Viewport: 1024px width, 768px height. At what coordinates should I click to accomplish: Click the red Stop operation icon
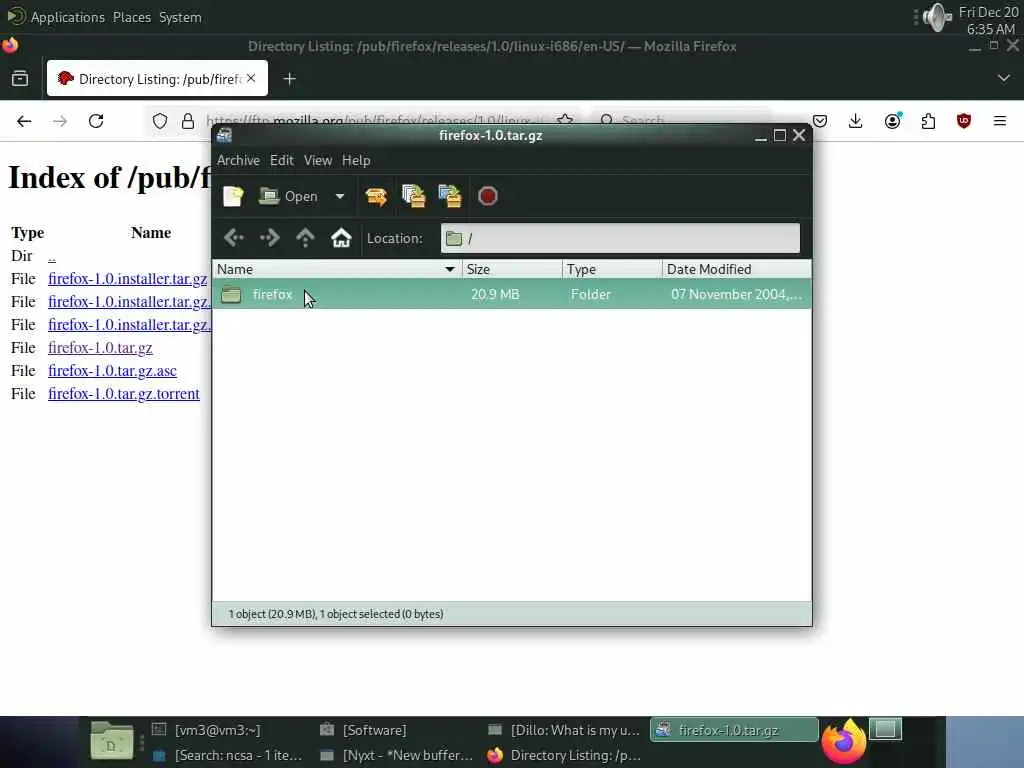[x=488, y=196]
